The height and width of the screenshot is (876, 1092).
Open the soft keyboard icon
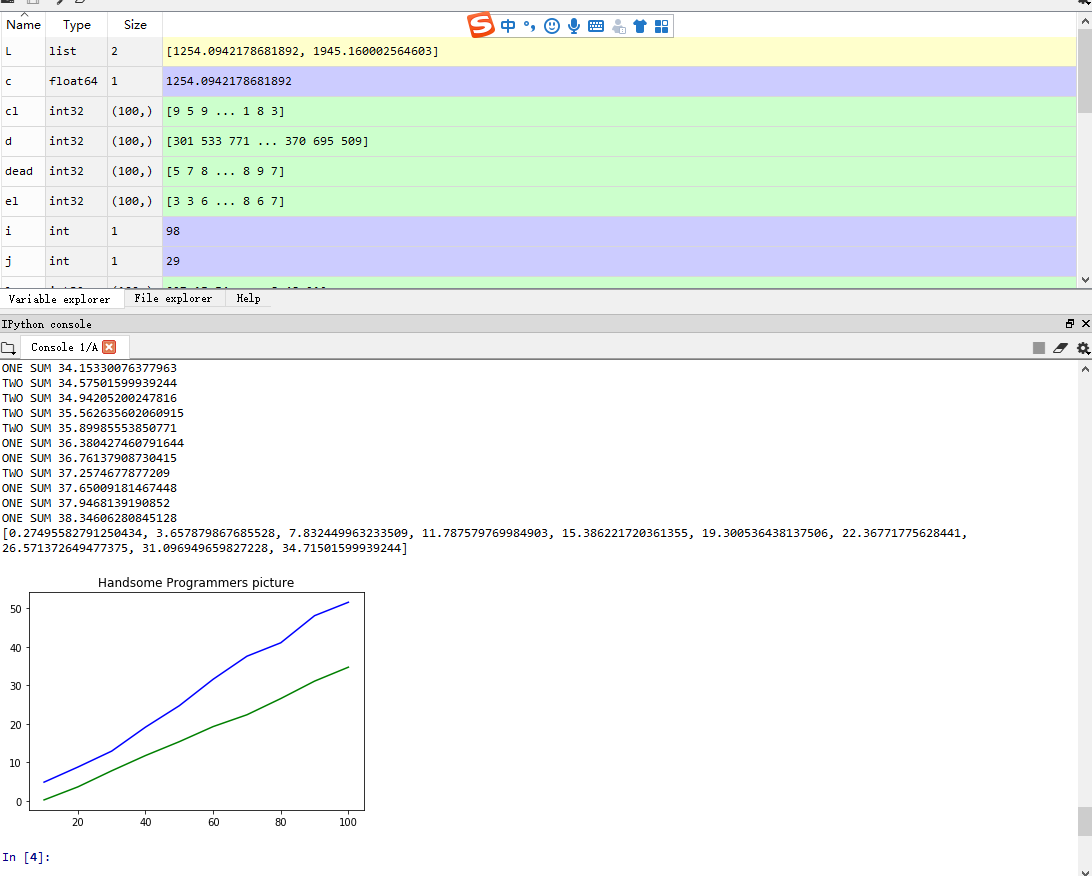click(596, 26)
